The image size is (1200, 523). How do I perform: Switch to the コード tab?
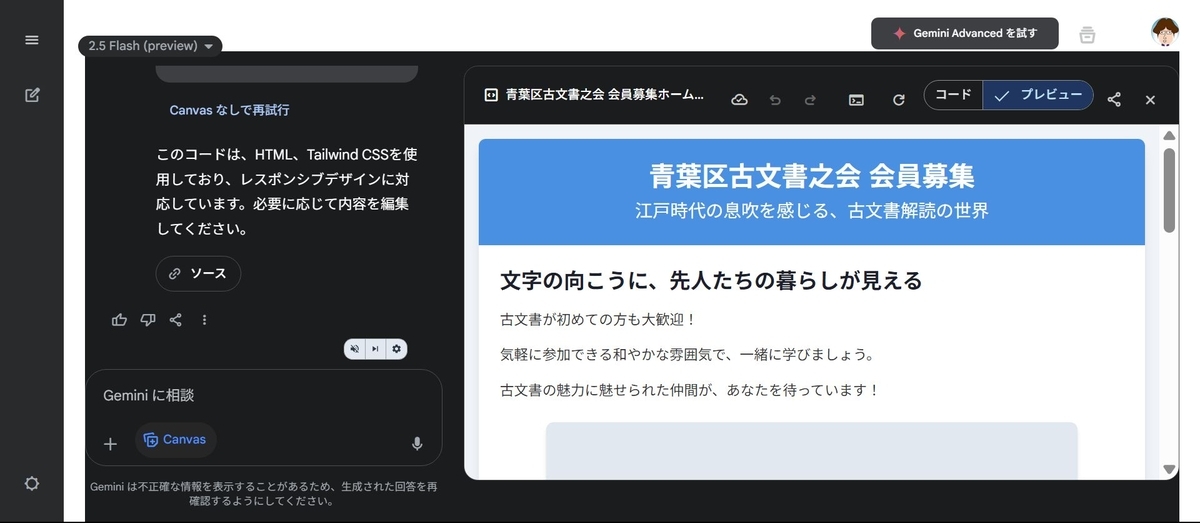(953, 95)
